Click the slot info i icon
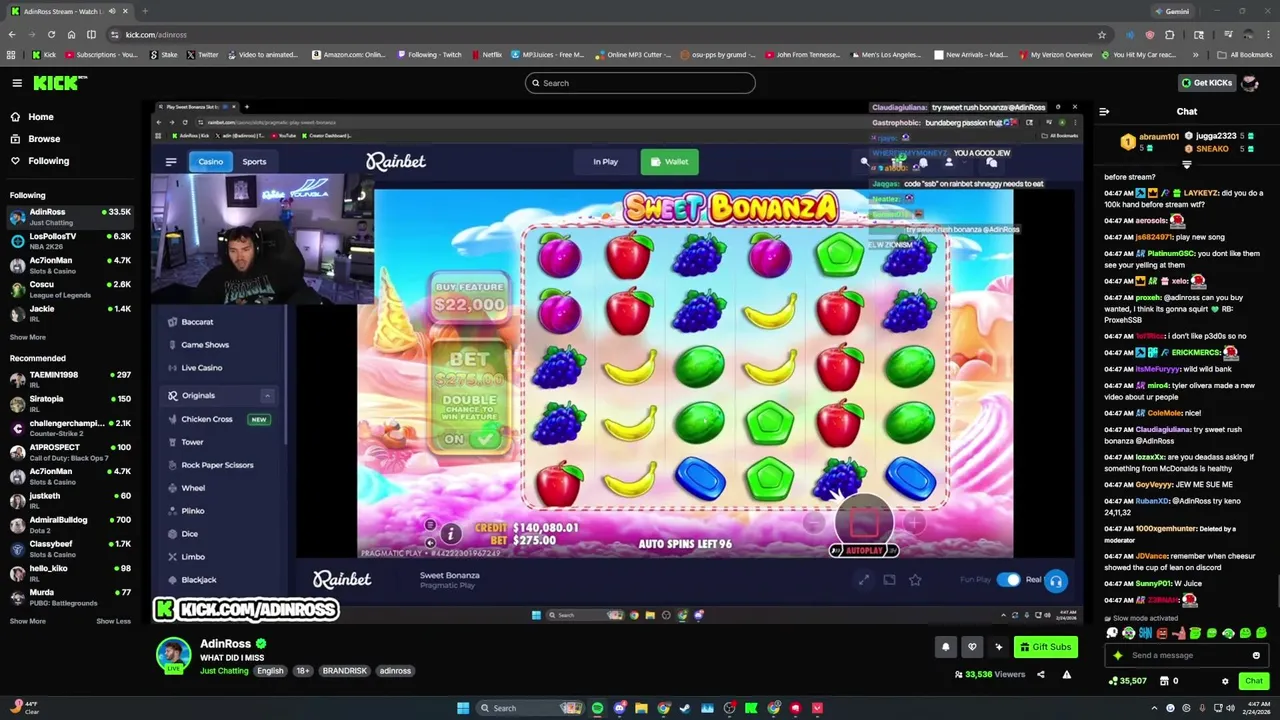The height and width of the screenshot is (720, 1280). point(450,535)
